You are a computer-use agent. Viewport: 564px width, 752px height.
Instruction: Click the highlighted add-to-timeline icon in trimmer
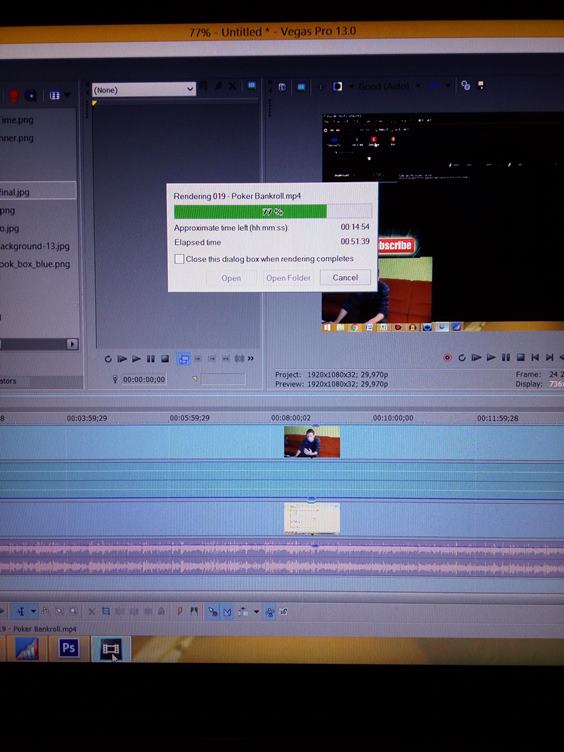coord(184,359)
